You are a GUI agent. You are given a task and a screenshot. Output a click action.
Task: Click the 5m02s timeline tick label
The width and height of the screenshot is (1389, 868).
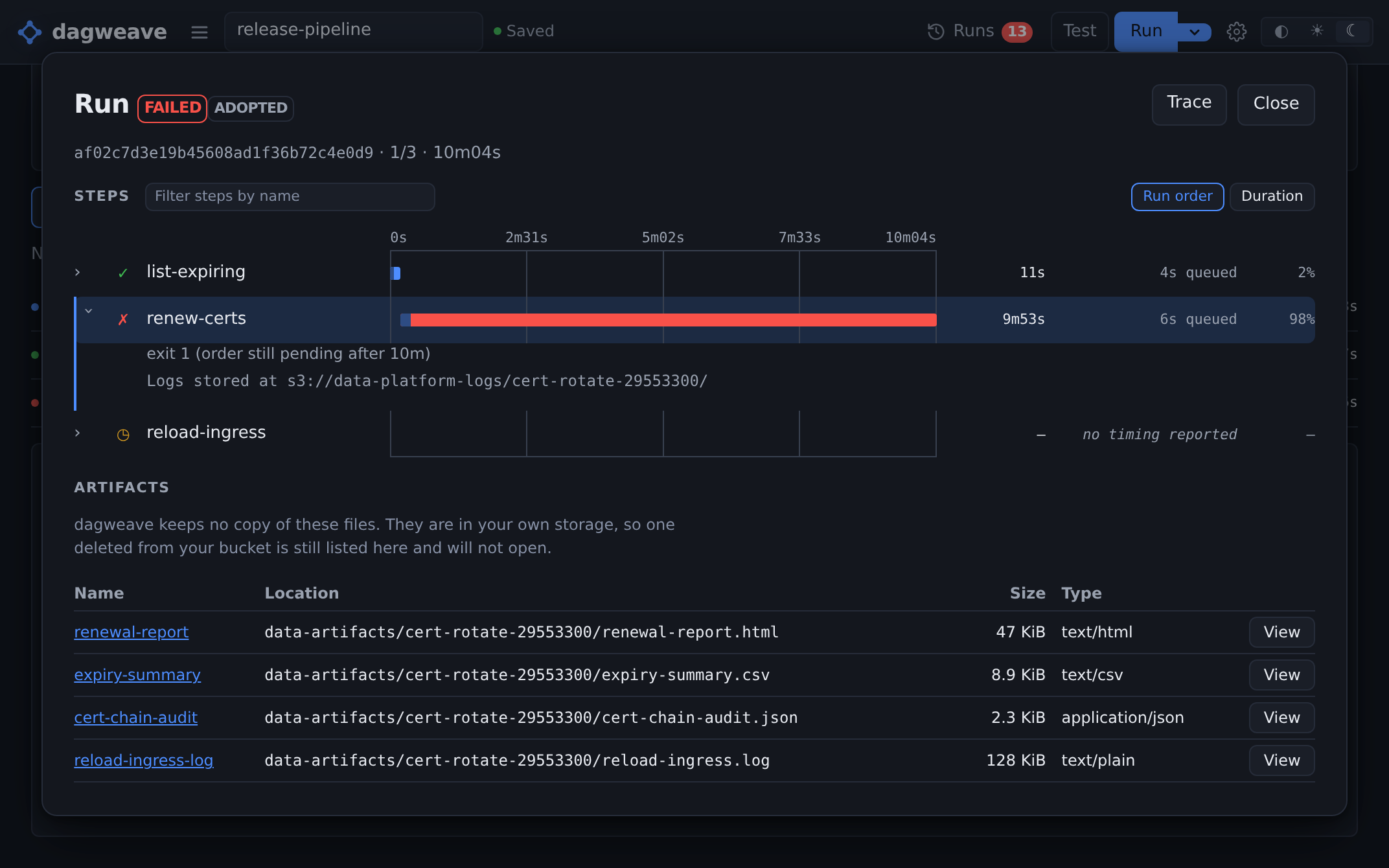(663, 238)
